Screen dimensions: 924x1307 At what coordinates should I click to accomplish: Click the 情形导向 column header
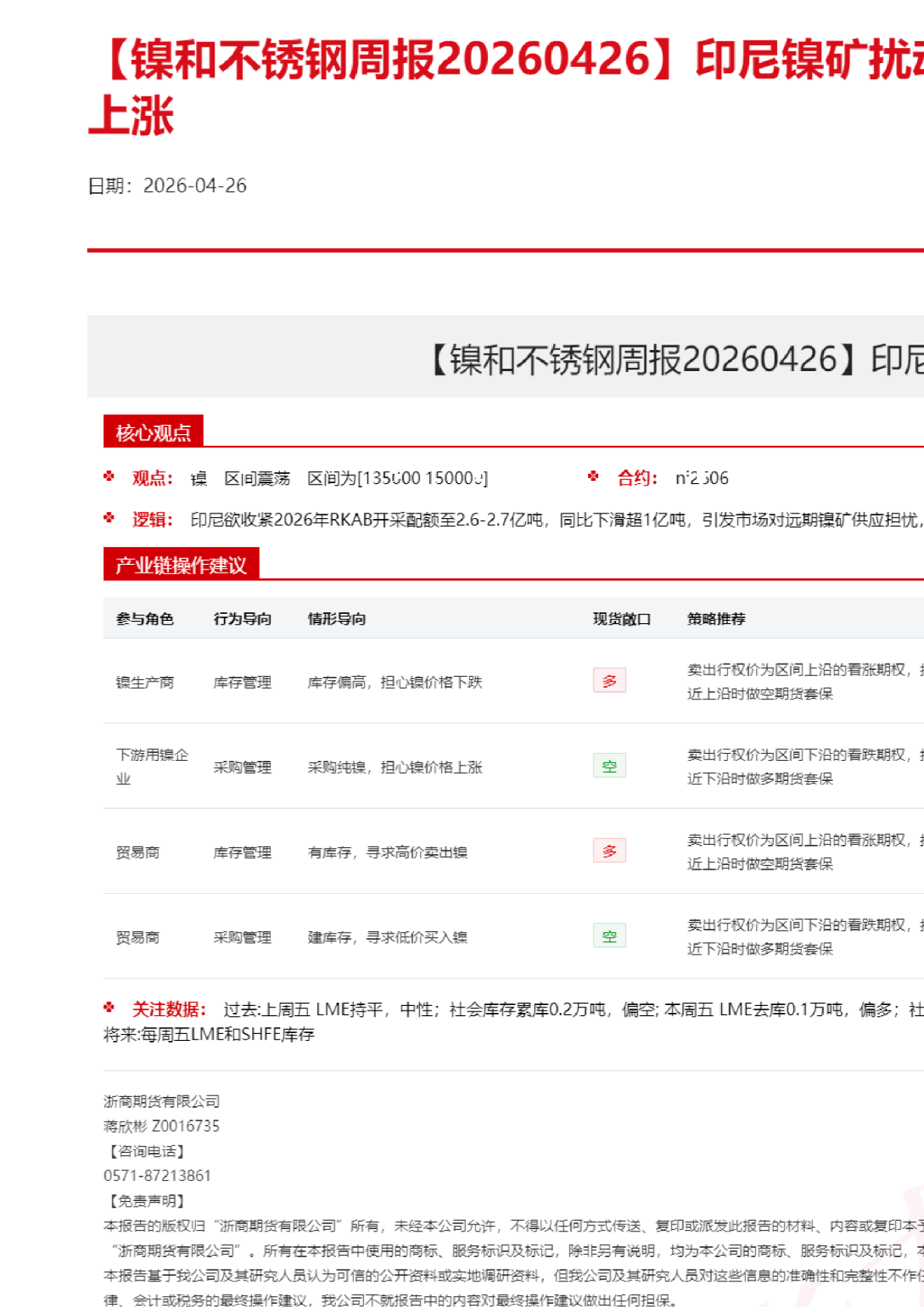(337, 619)
